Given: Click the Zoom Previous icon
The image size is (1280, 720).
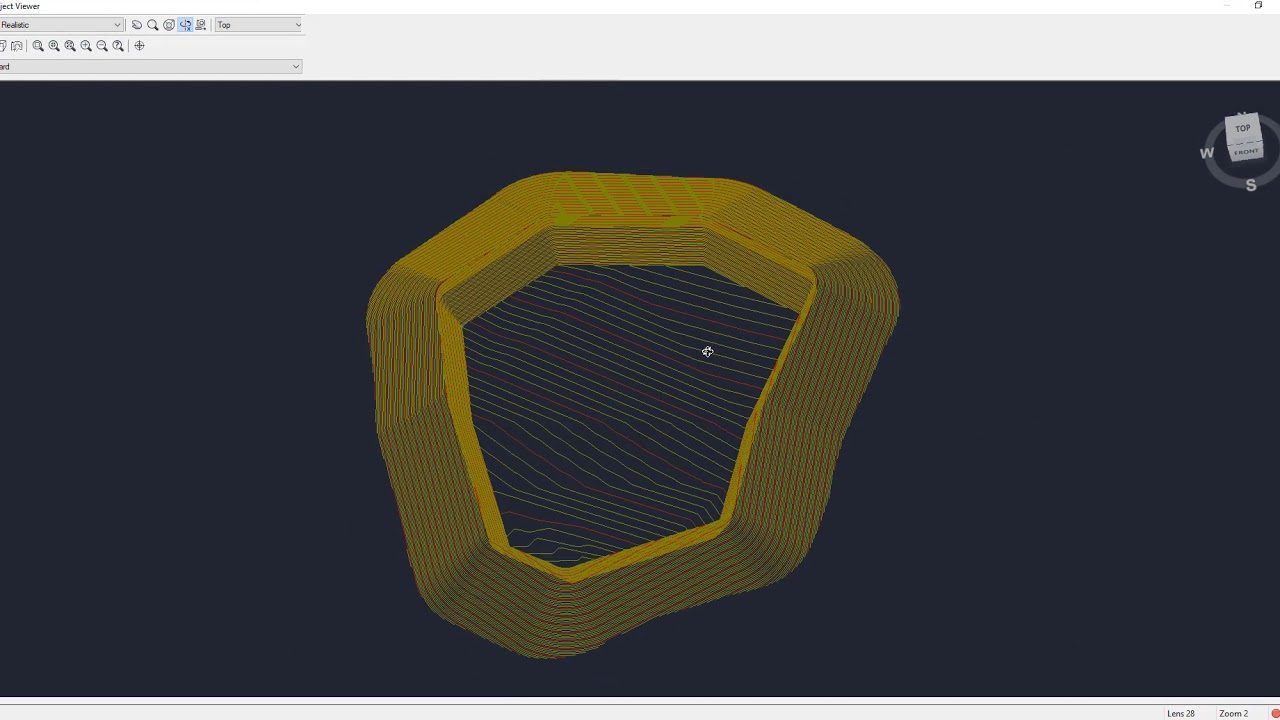Looking at the screenshot, I should tap(118, 46).
